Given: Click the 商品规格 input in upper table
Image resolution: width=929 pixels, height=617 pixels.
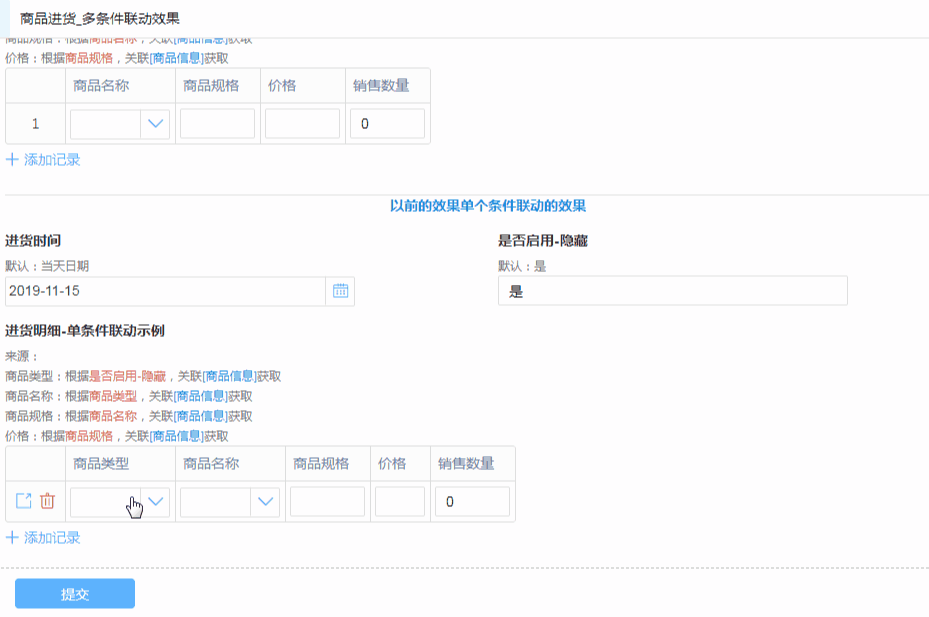Looking at the screenshot, I should 217,124.
